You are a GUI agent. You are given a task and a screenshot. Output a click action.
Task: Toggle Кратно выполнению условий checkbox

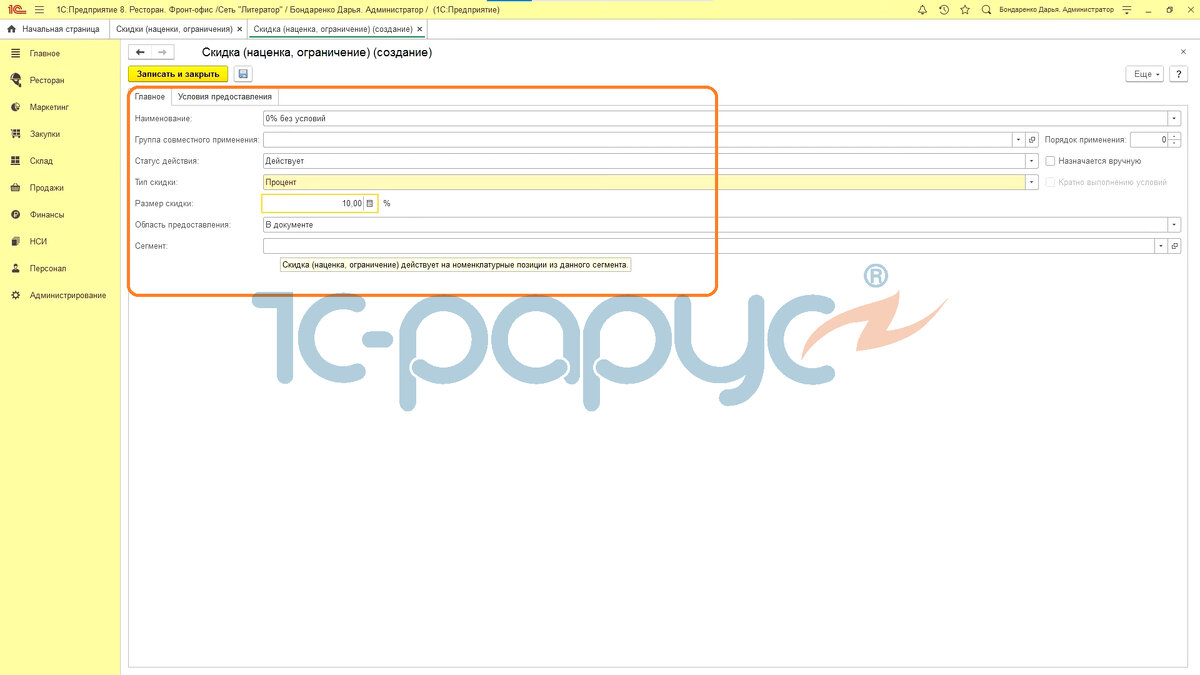(1050, 182)
